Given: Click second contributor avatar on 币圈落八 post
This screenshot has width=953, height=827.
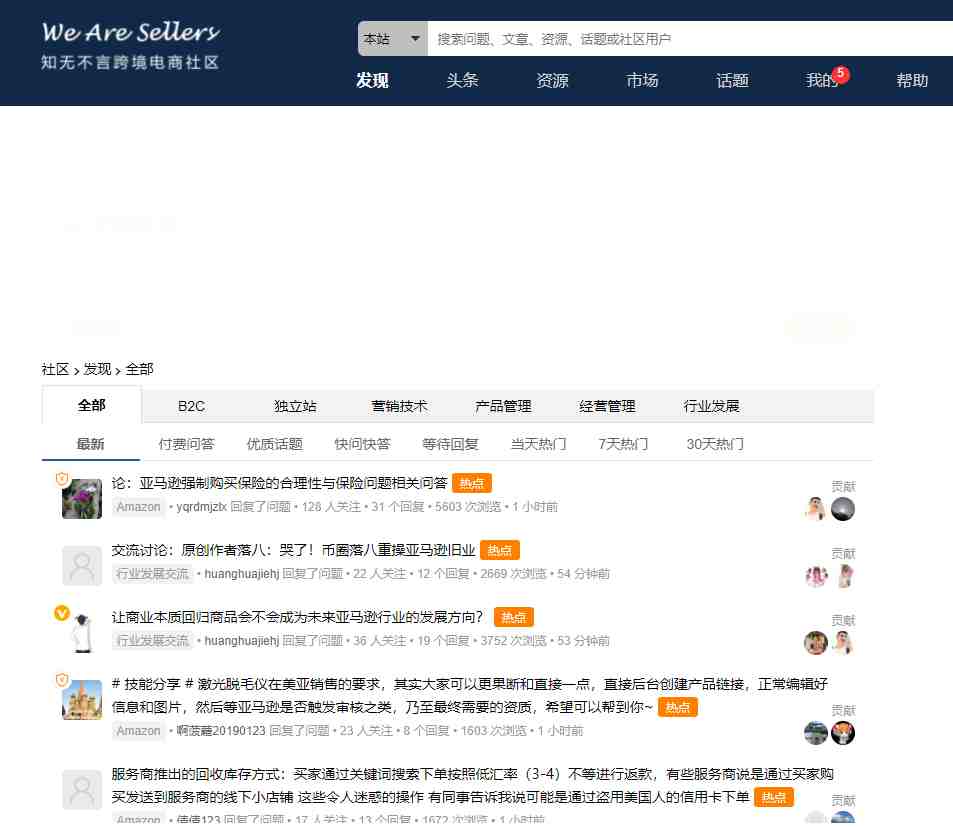Looking at the screenshot, I should (844, 575).
